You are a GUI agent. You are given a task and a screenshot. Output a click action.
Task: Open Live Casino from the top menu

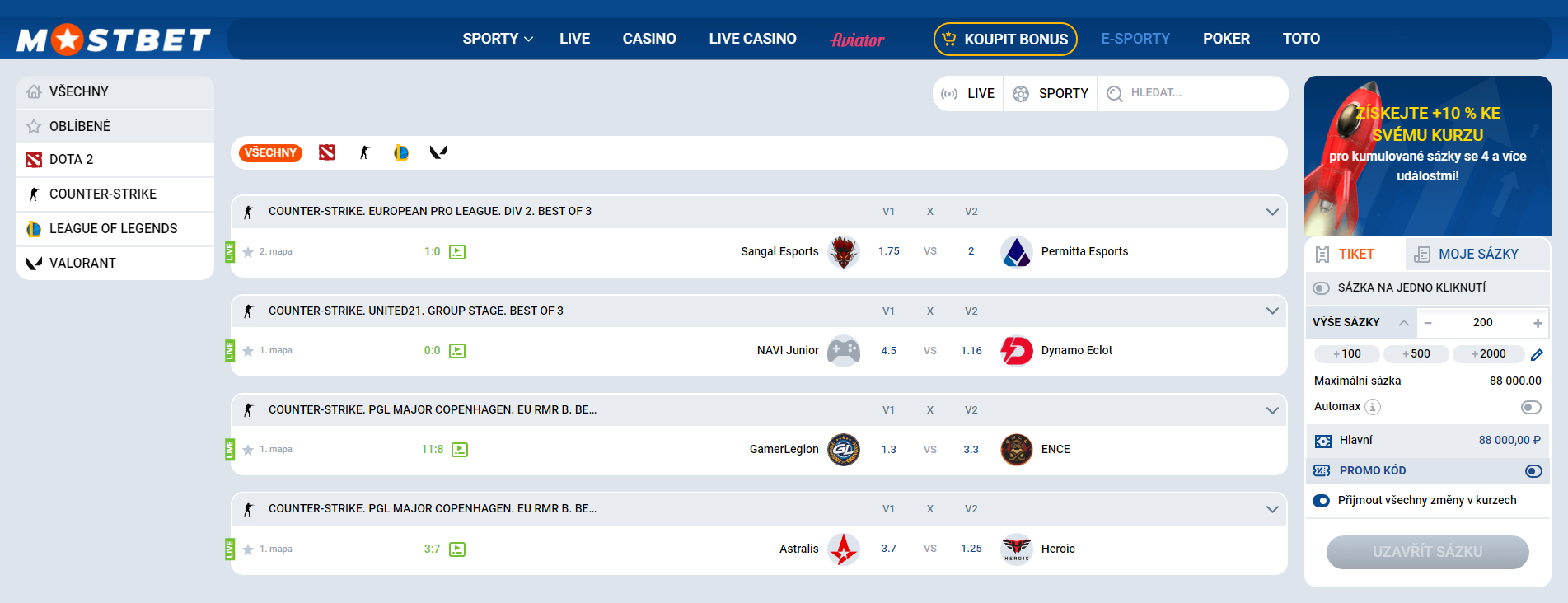point(752,39)
